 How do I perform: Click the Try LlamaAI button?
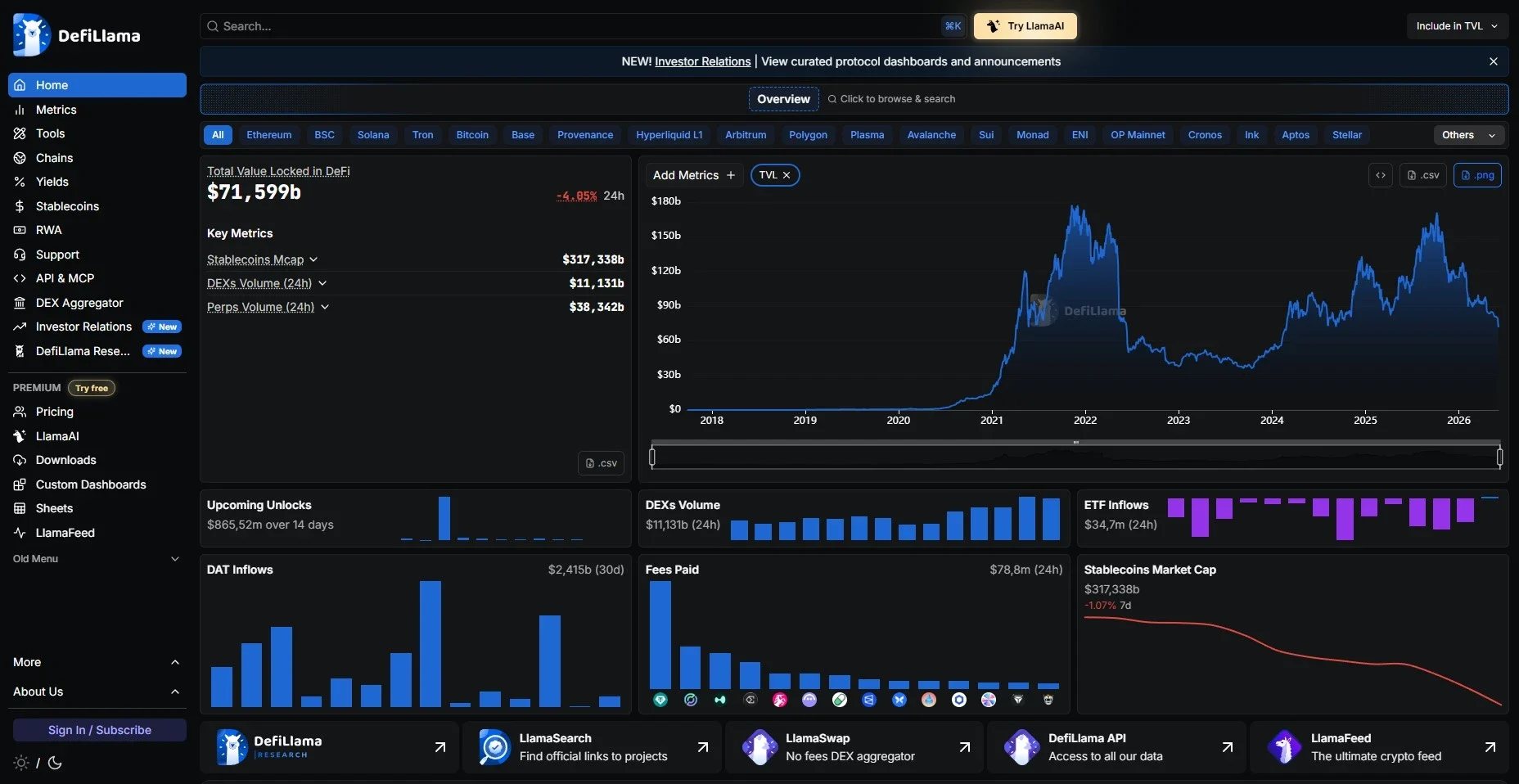pos(1025,26)
